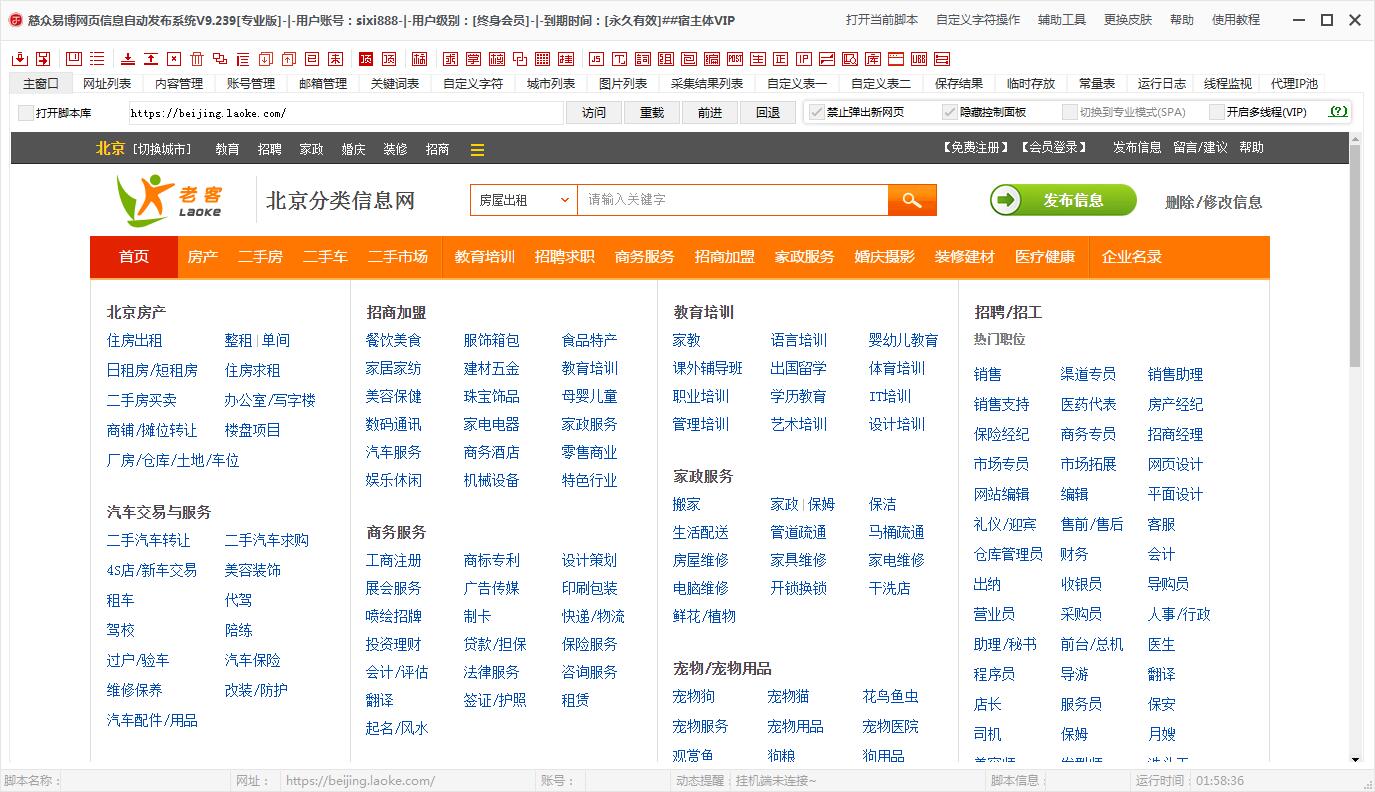
Task: Open the 删除/修改信息 link
Action: click(x=1213, y=202)
